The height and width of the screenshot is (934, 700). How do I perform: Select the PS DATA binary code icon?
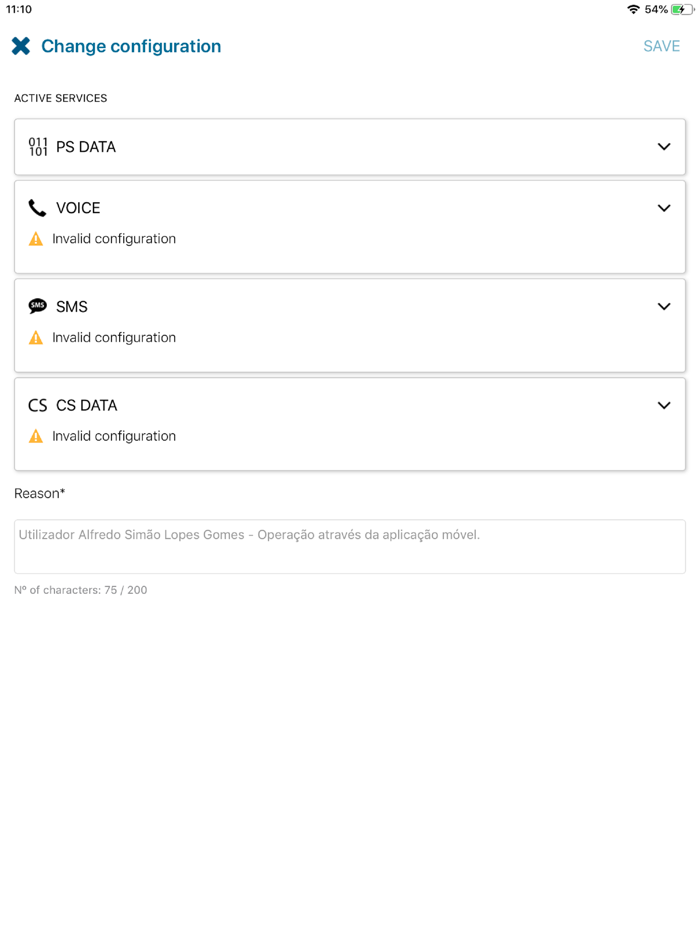click(37, 147)
